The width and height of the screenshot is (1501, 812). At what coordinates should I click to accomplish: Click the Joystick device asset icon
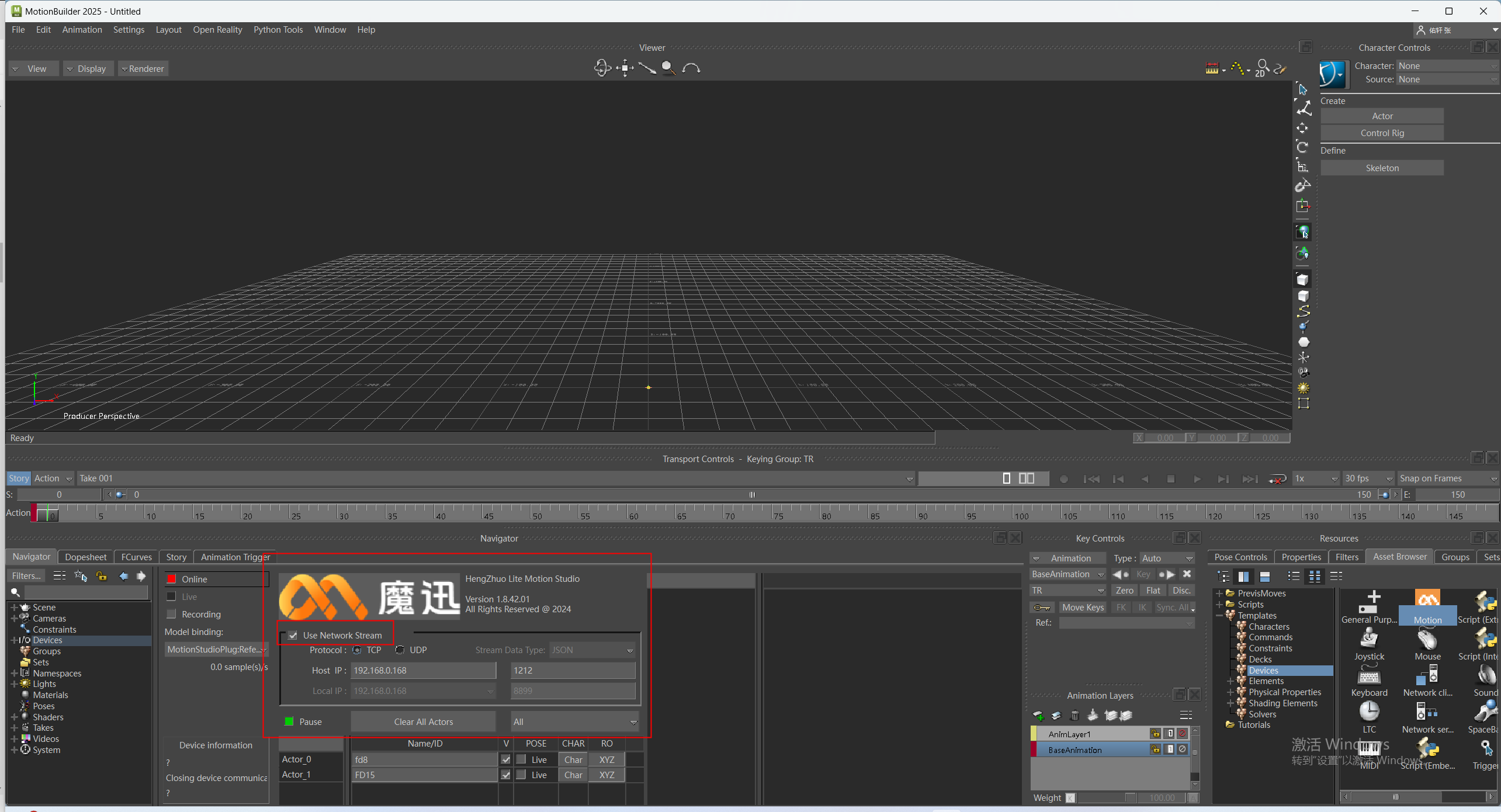[1368, 639]
